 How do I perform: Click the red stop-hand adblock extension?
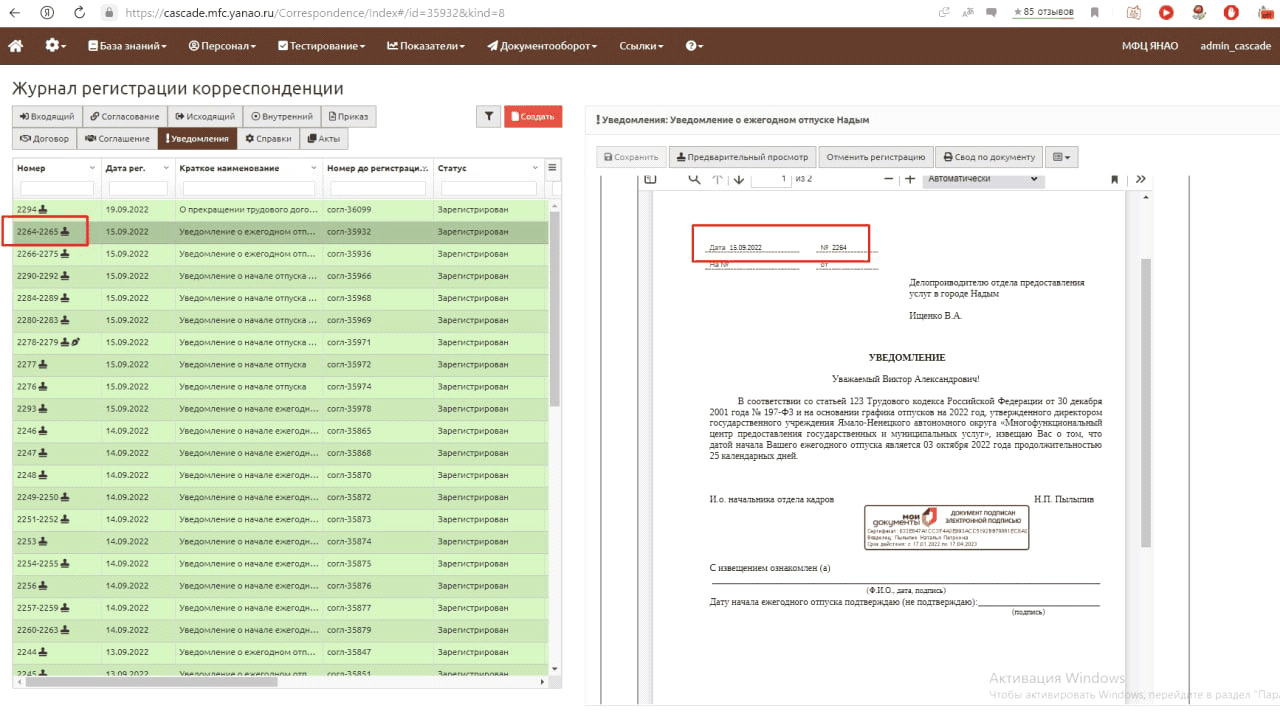[1232, 12]
